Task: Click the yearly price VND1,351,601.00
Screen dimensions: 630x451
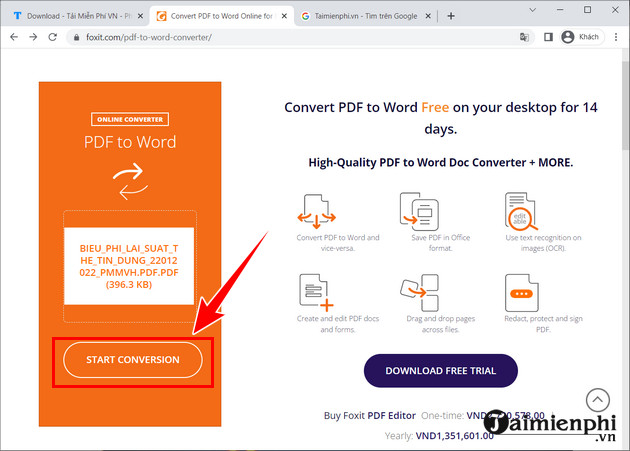Action: pos(454,436)
